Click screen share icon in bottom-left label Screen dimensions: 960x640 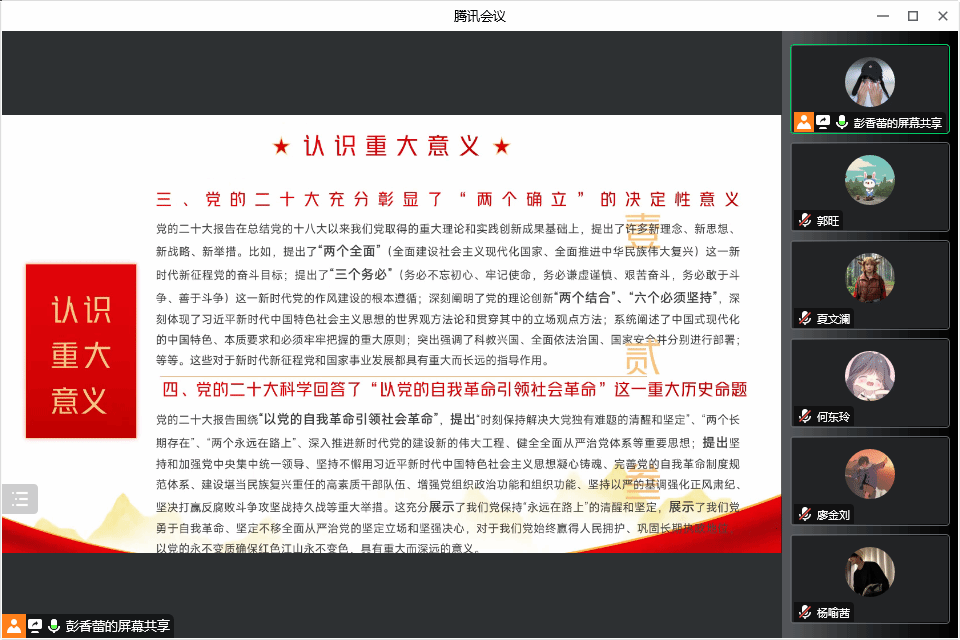[x=35, y=626]
